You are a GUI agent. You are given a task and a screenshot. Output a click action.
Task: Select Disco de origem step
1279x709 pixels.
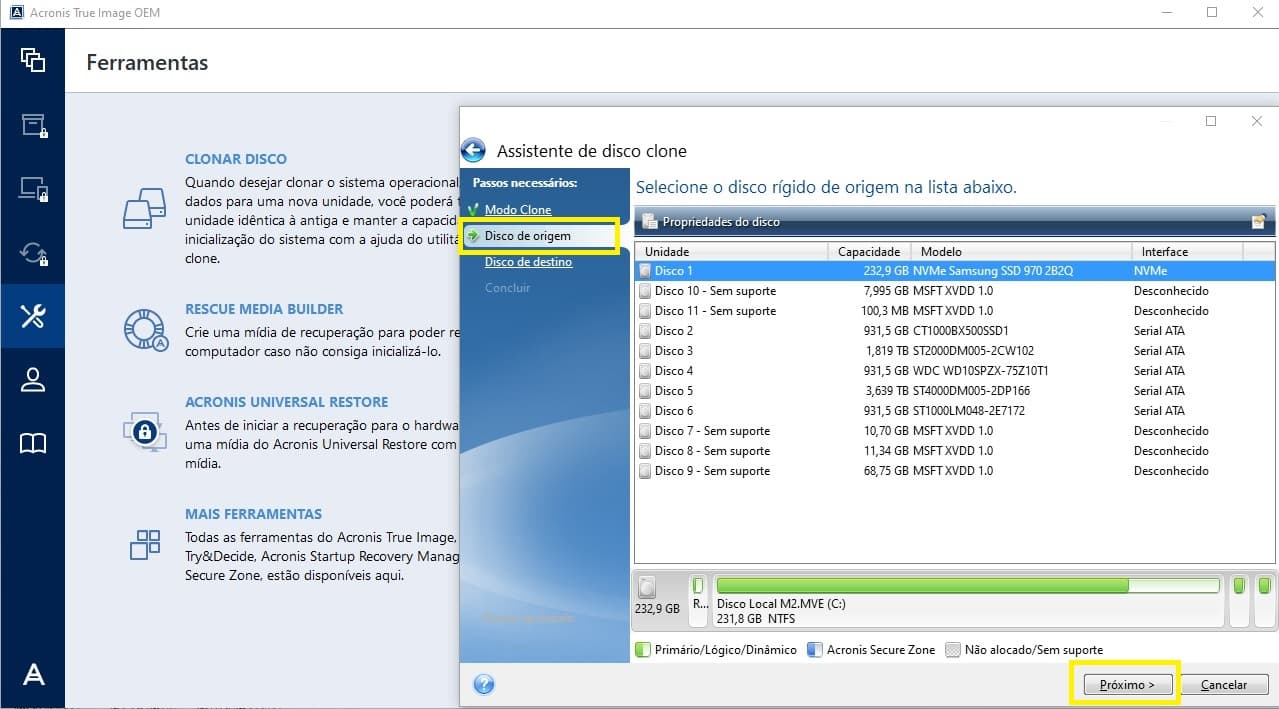tap(528, 236)
